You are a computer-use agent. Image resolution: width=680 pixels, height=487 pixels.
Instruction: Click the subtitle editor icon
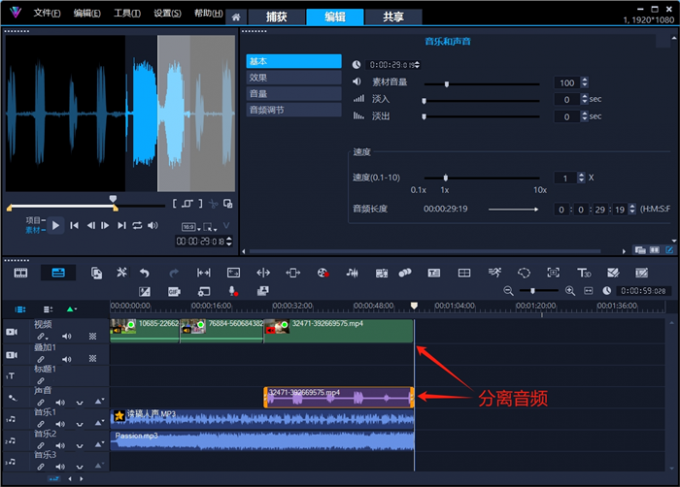pos(434,273)
